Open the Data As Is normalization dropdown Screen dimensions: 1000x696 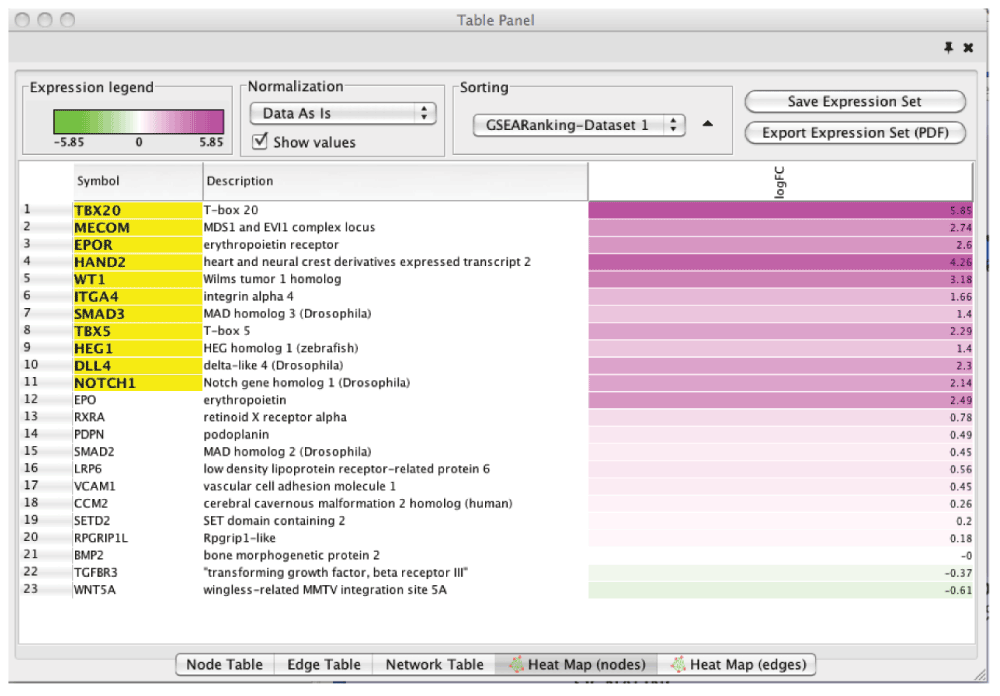tap(342, 114)
